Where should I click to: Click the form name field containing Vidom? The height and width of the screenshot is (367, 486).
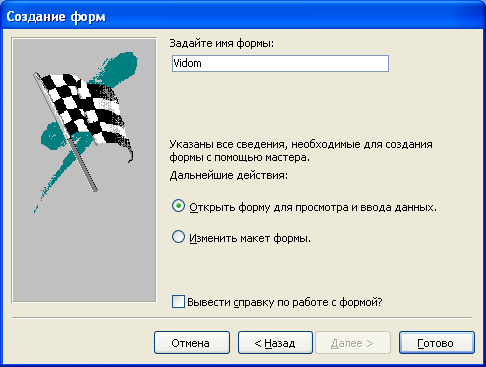[x=280, y=63]
